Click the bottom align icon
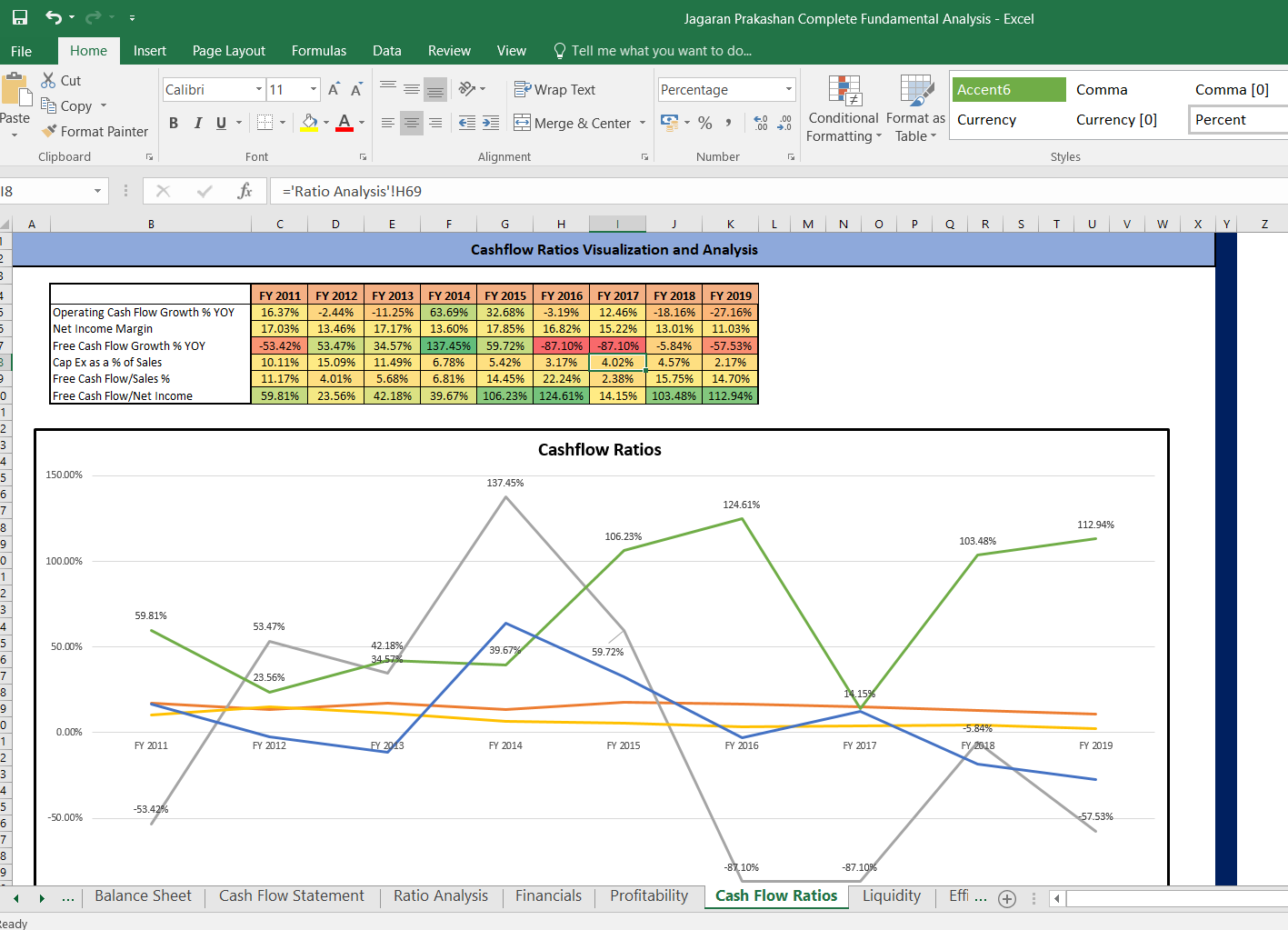The image size is (1288, 930). (435, 89)
